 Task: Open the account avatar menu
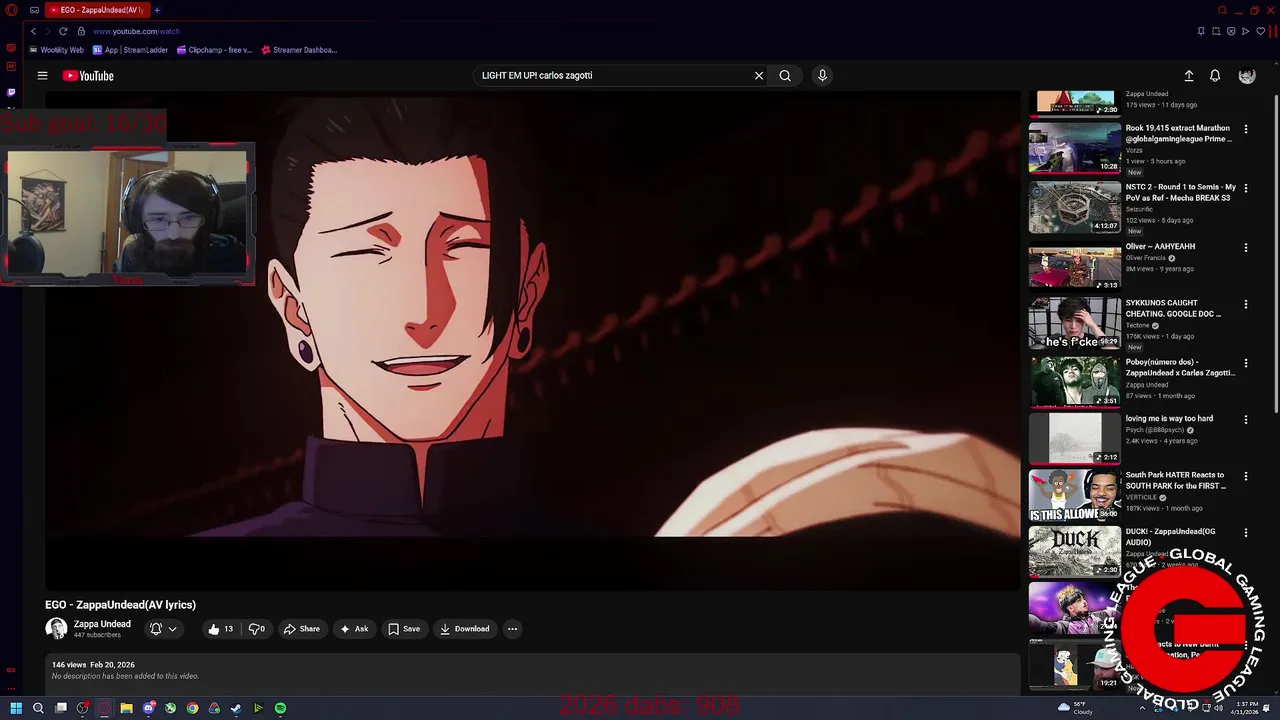click(1247, 76)
